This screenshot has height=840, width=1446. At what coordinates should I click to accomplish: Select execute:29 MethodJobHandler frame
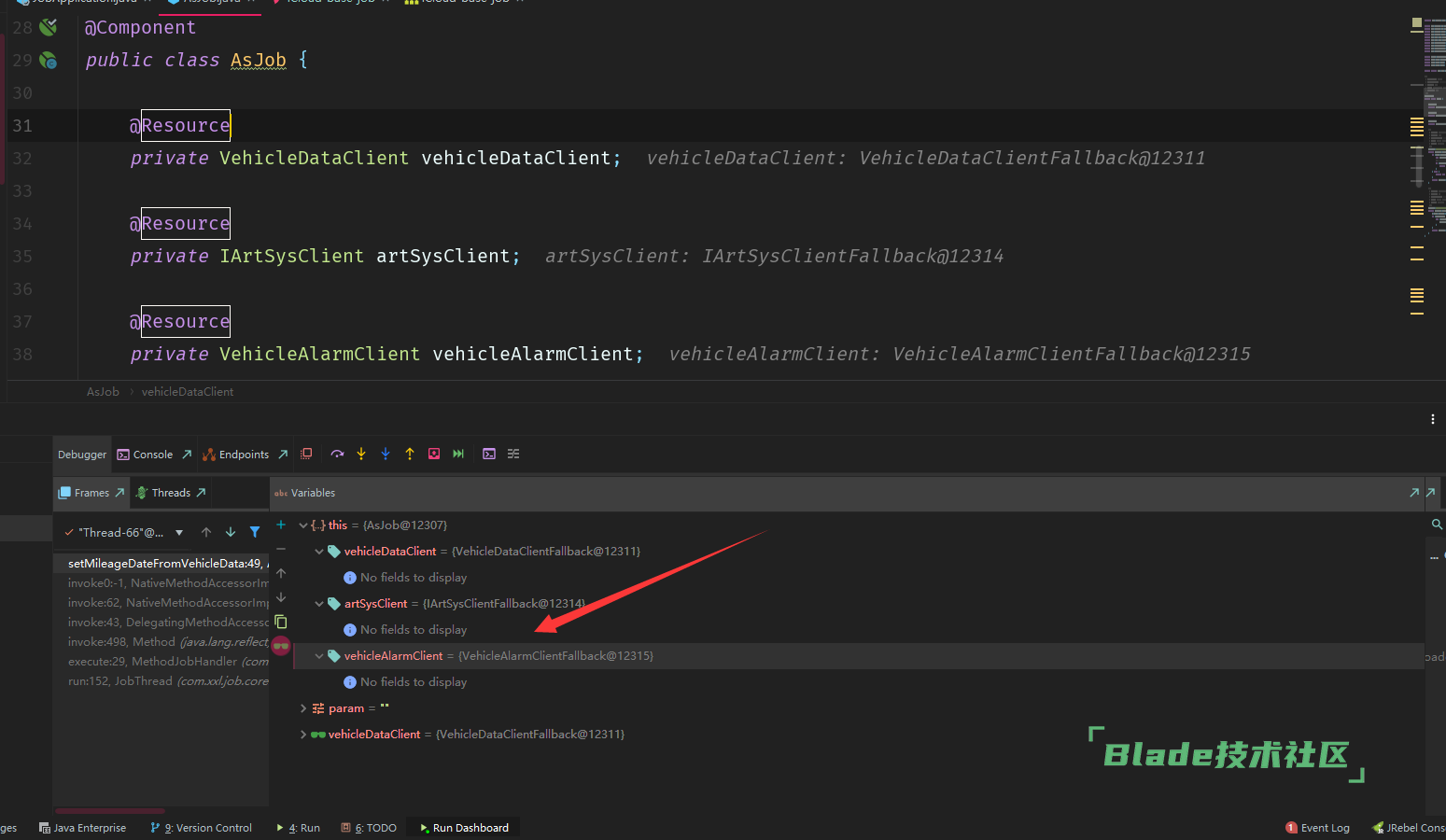(x=161, y=662)
